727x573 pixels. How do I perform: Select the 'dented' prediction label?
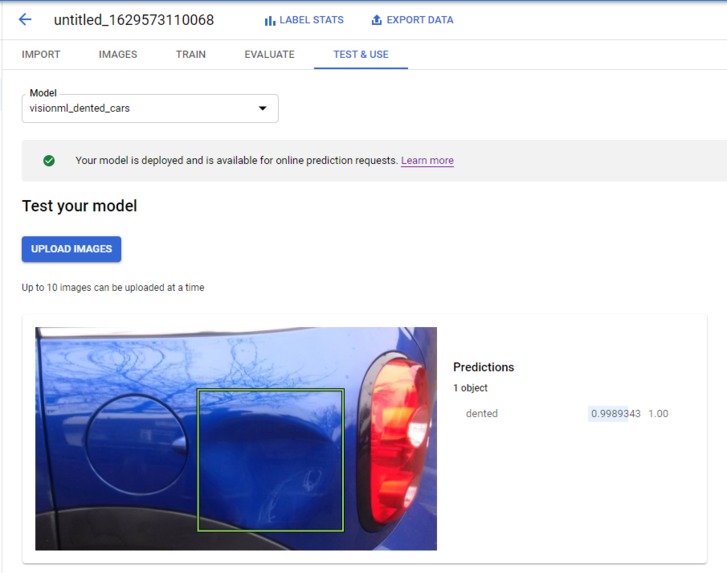(482, 414)
